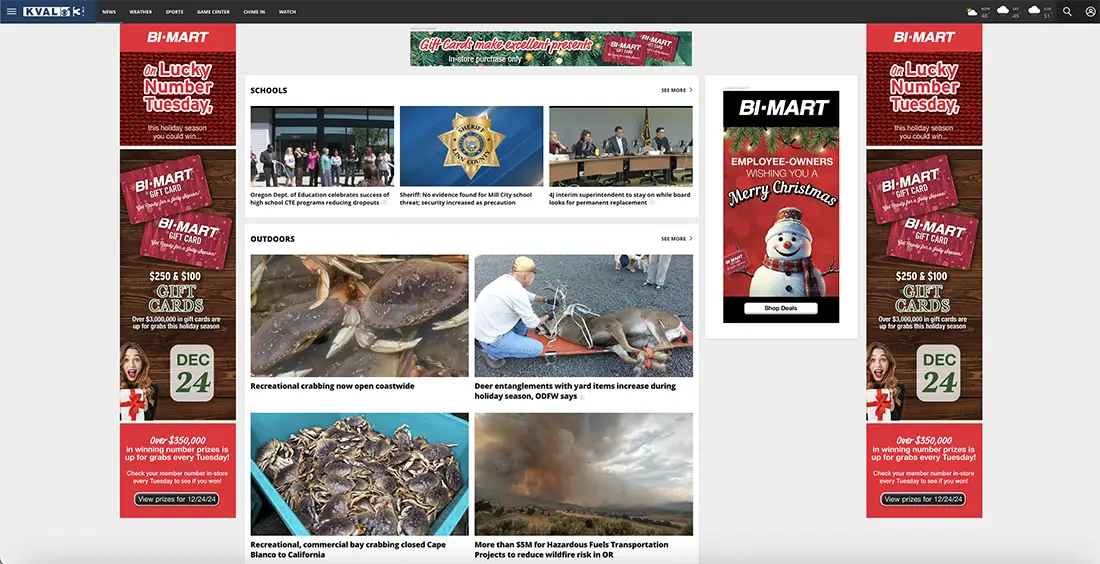Click the close-up crabs in water photo
This screenshot has height=564, width=1100.
tap(359, 316)
